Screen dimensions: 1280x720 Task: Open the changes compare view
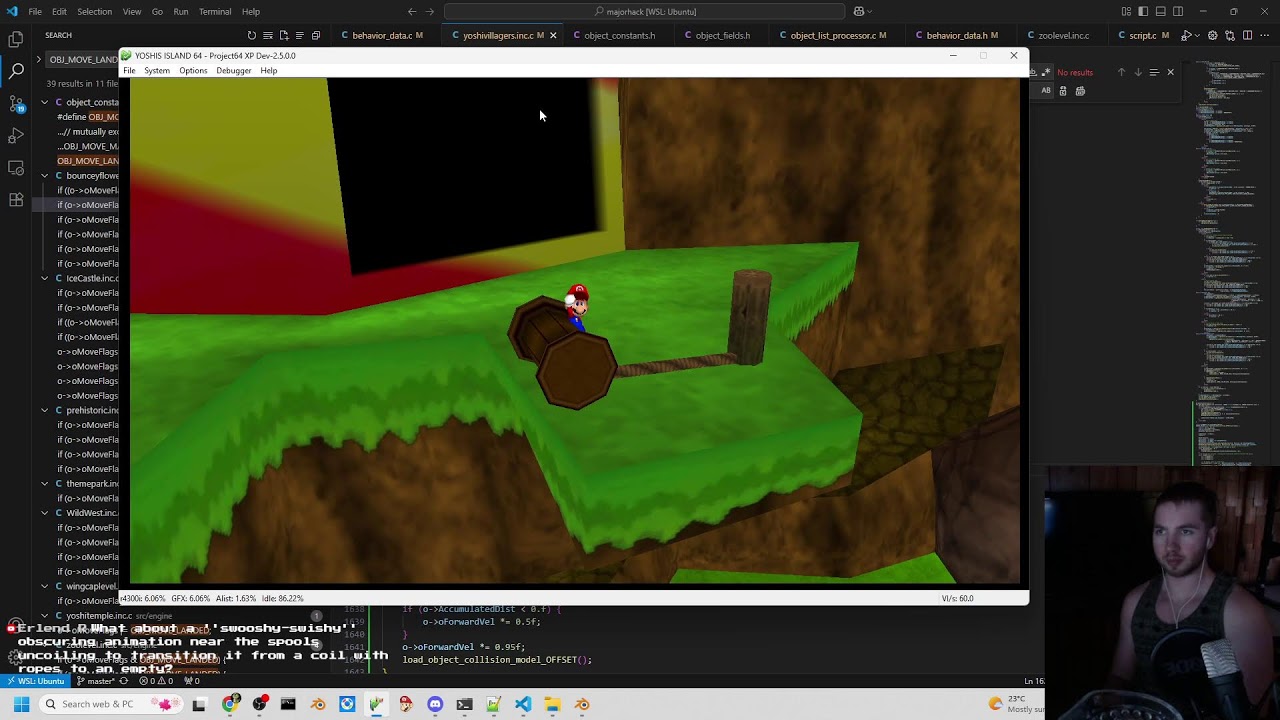point(1230,35)
